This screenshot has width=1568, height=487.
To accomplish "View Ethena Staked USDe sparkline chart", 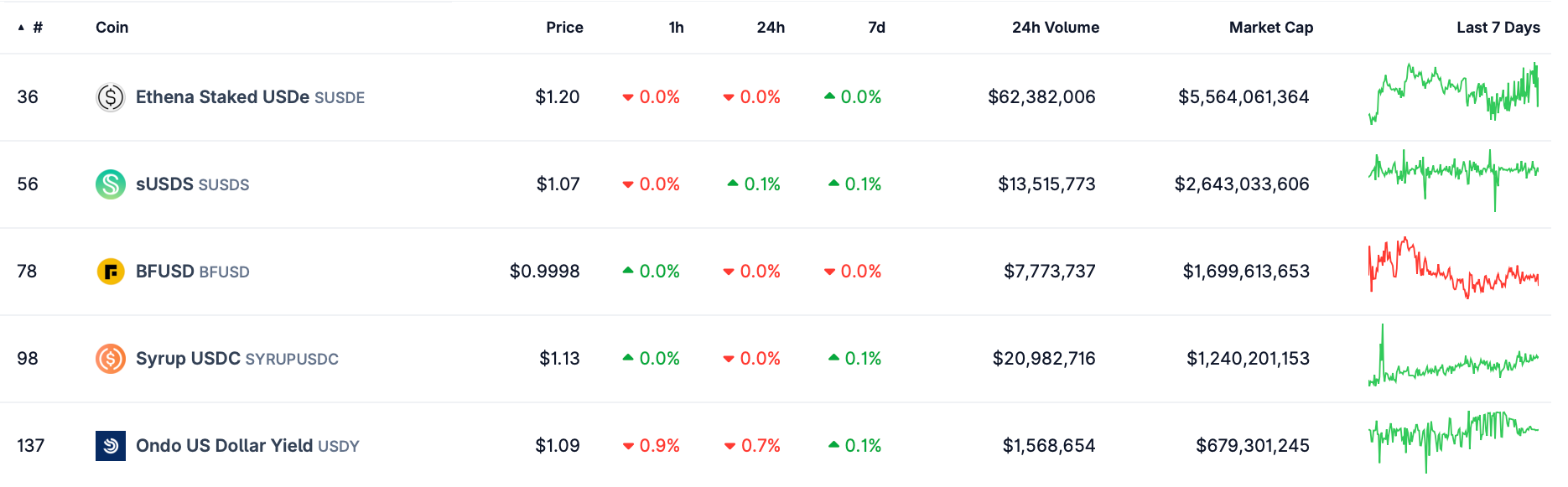I will pos(1453,92).
